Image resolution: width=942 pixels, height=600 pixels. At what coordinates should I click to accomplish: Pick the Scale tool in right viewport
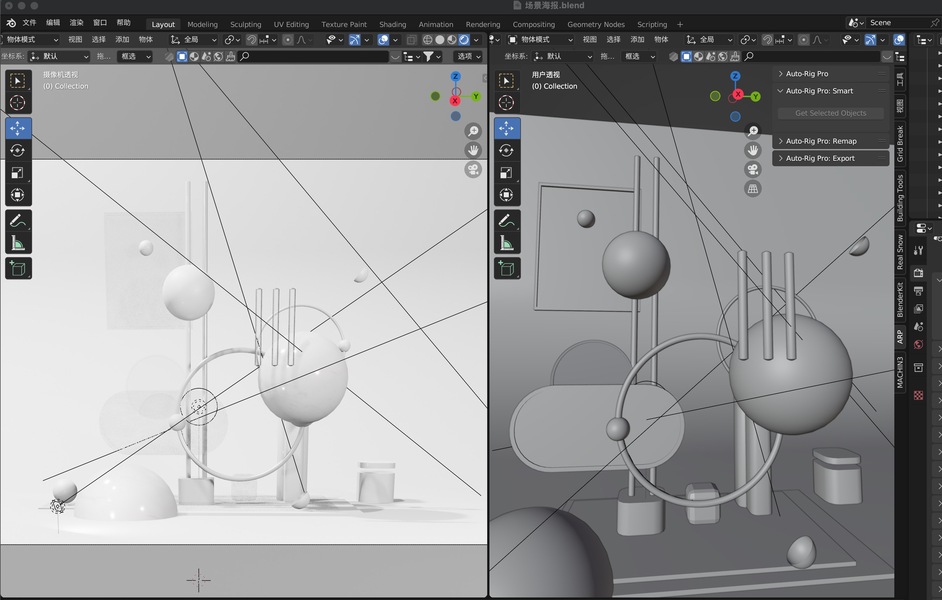tap(506, 173)
